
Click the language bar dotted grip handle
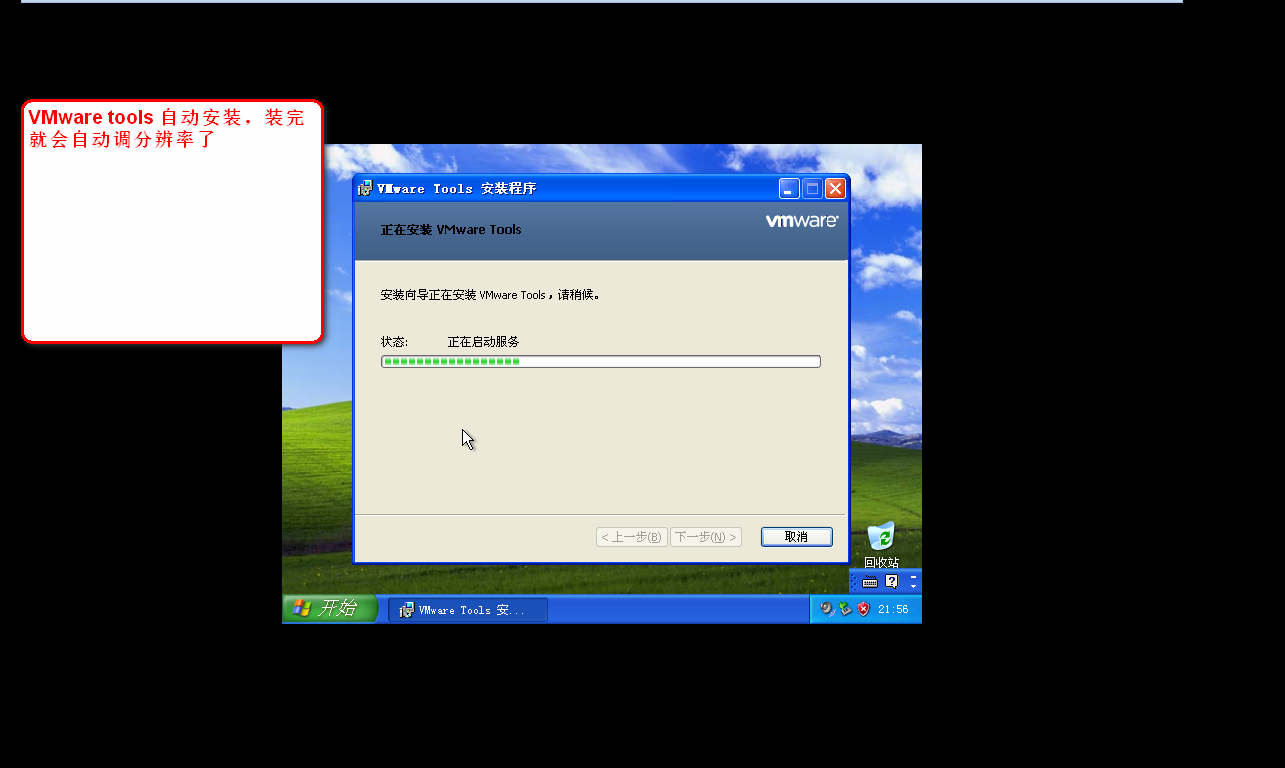click(853, 581)
